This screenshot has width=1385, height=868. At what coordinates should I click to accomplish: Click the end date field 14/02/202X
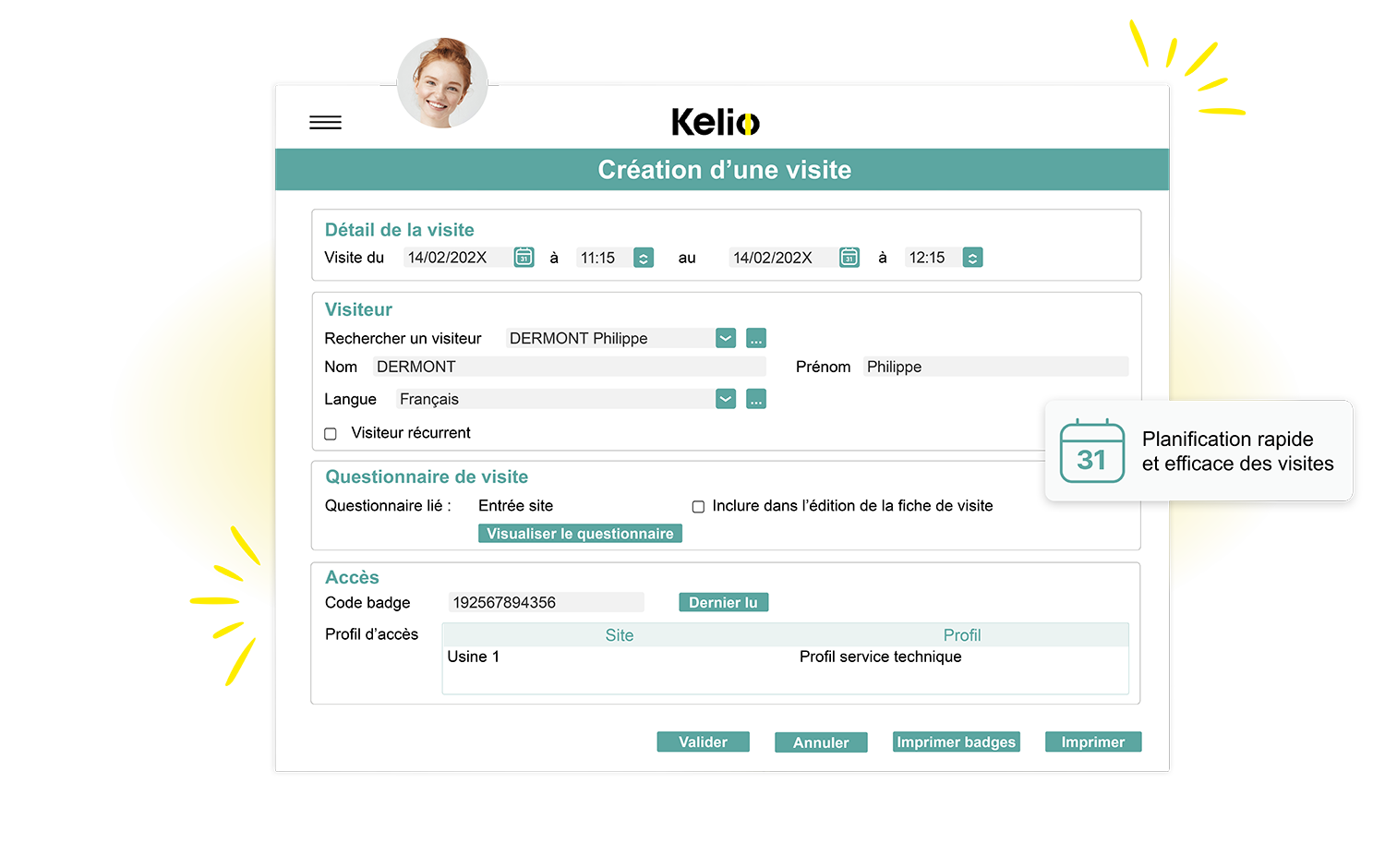coord(783,258)
